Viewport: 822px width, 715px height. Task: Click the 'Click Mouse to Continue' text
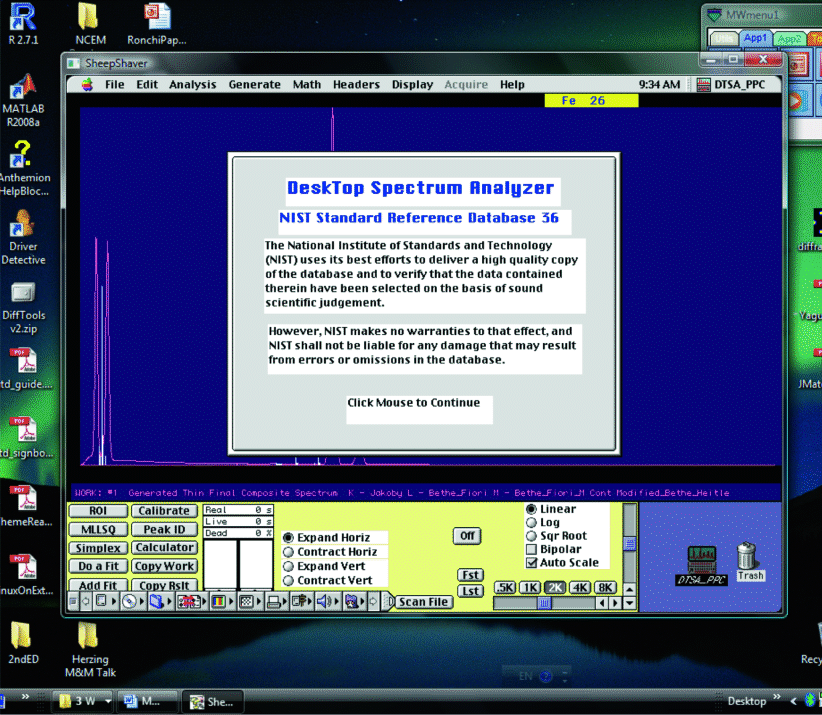pos(414,403)
